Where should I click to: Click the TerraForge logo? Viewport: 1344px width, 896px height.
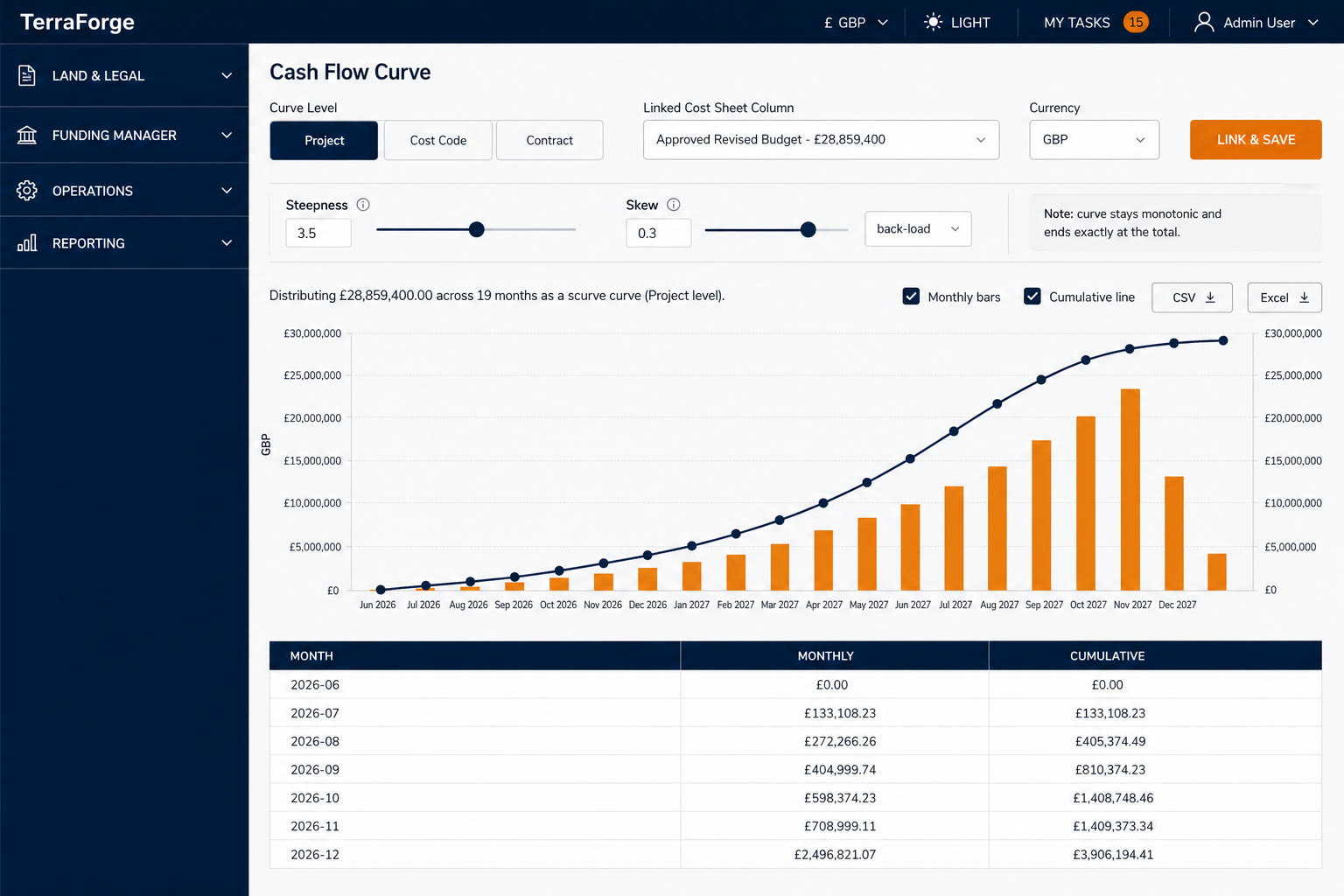[77, 22]
